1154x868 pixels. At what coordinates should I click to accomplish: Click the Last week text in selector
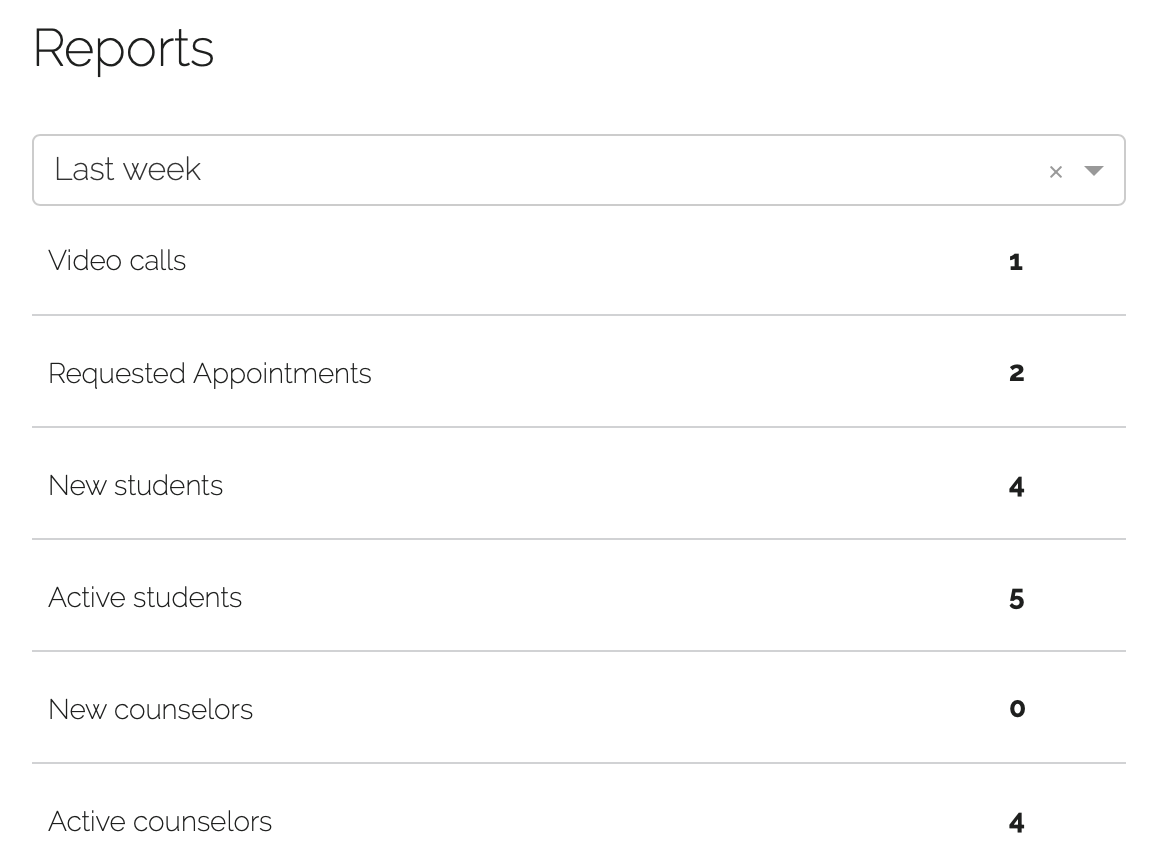point(127,170)
